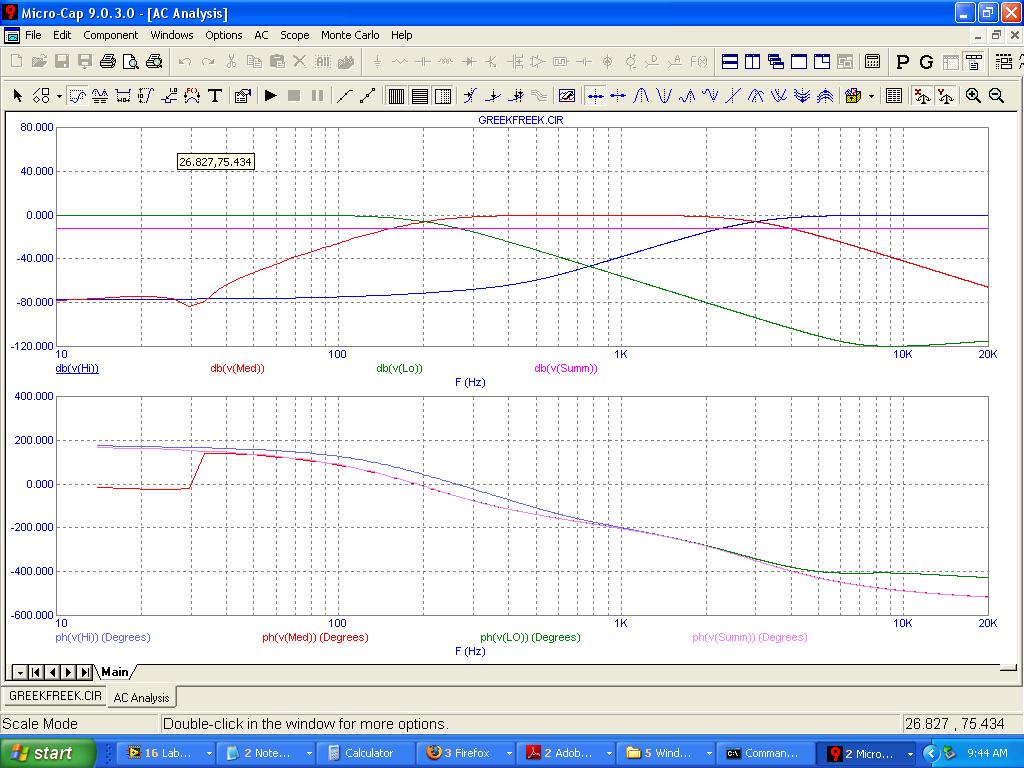This screenshot has width=1024, height=768.
Task: Select the horizontal tag mode tool
Action: tap(123, 96)
